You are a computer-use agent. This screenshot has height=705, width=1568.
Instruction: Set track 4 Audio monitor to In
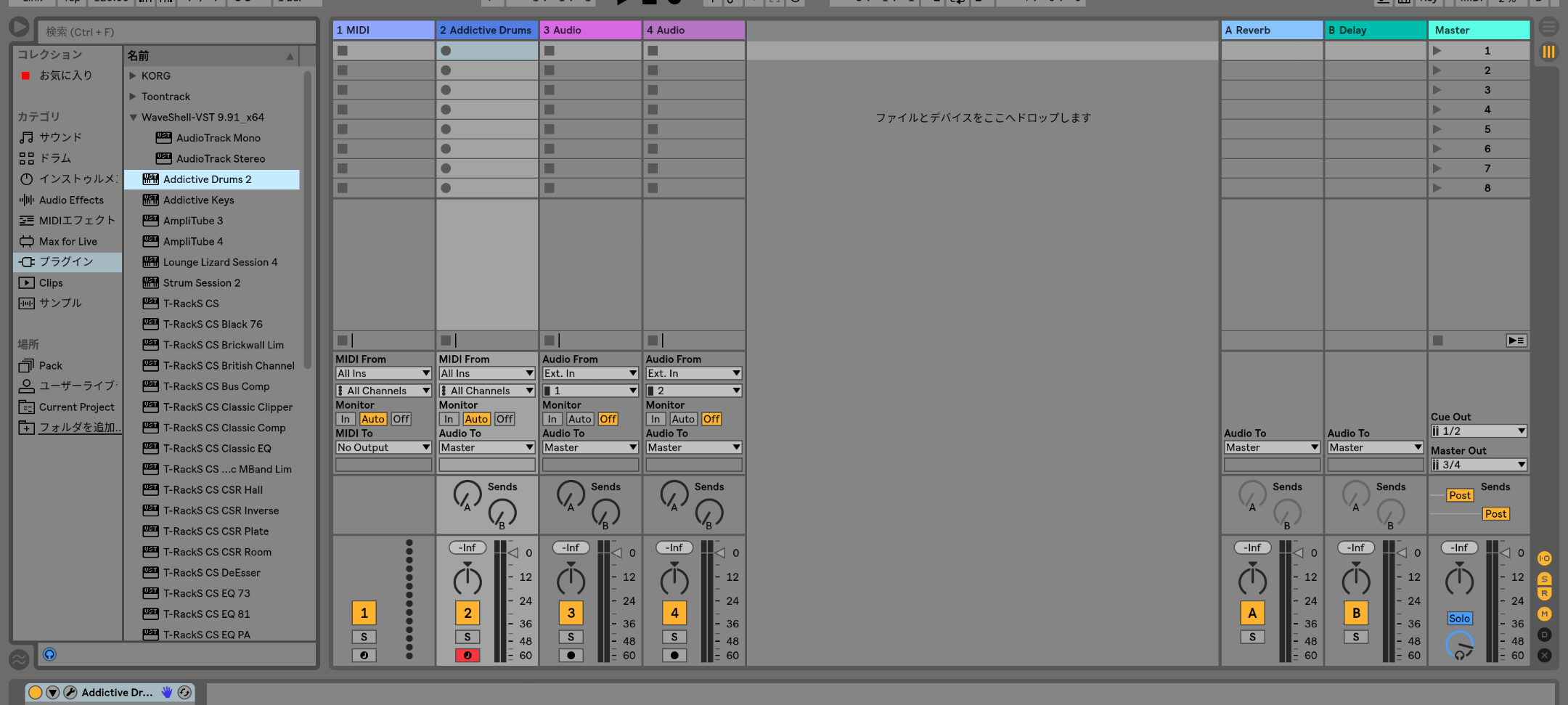656,419
